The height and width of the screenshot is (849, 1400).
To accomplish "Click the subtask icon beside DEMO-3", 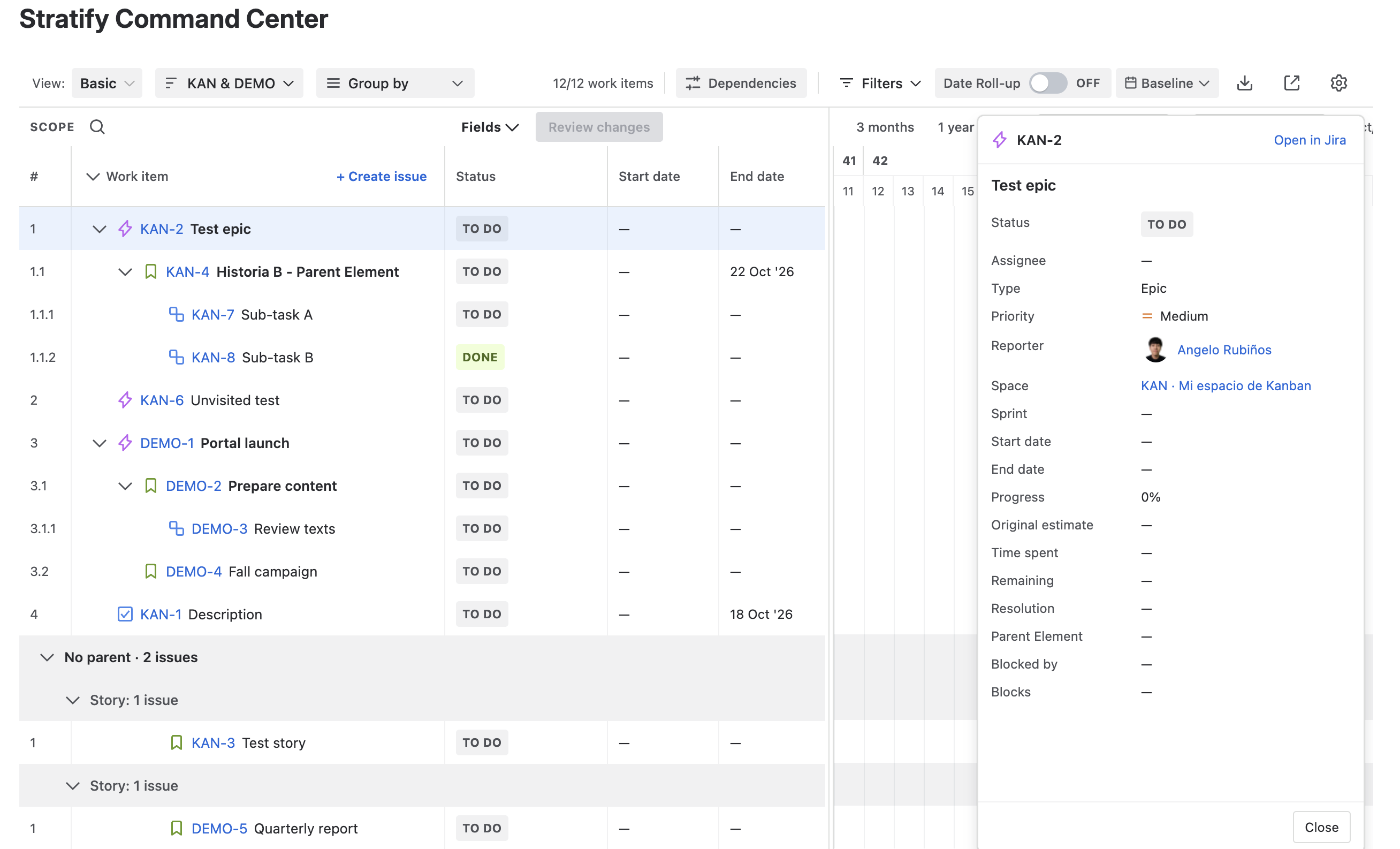I will pyautogui.click(x=176, y=528).
